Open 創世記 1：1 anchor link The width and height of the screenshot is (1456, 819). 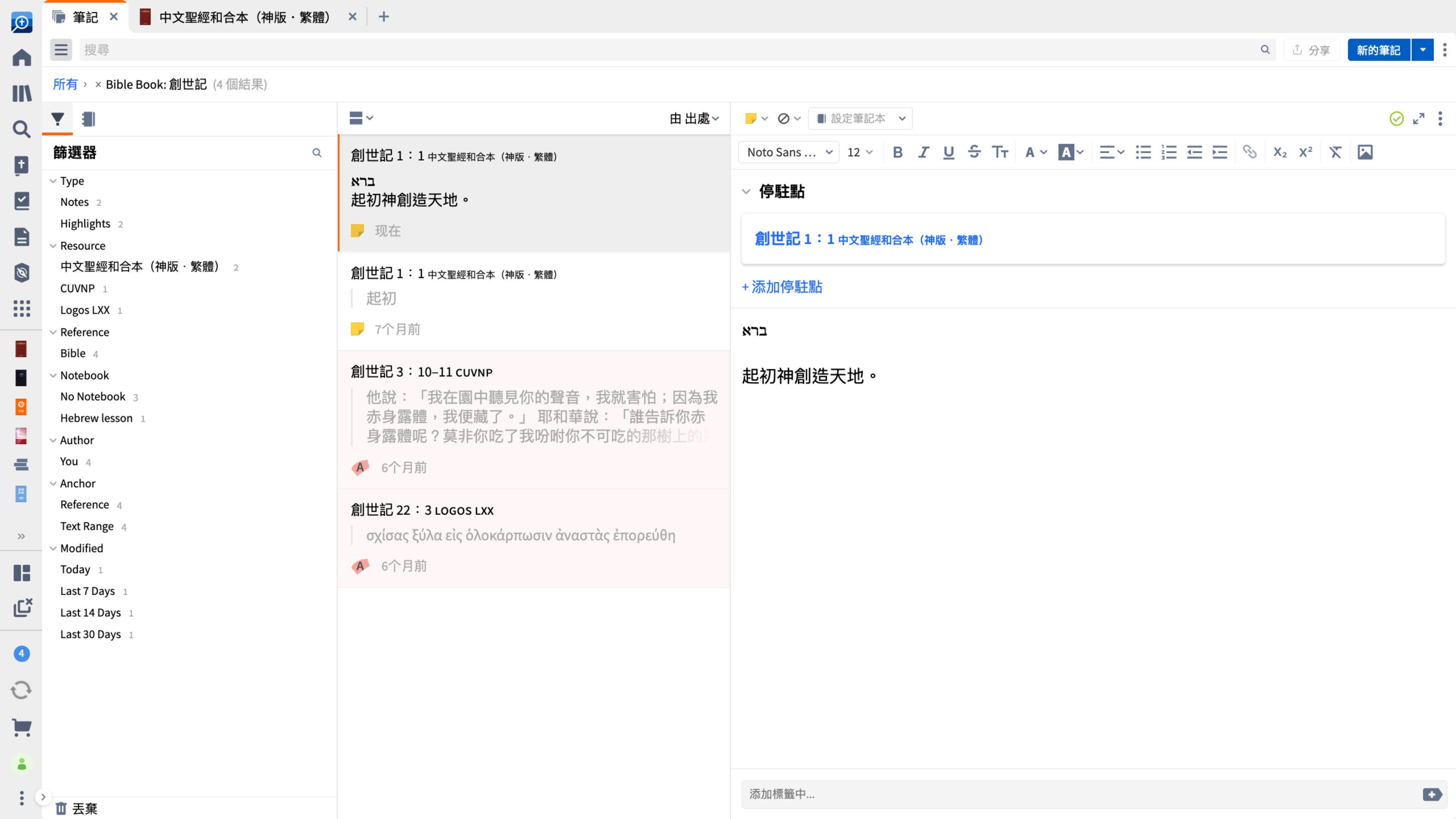(869, 239)
